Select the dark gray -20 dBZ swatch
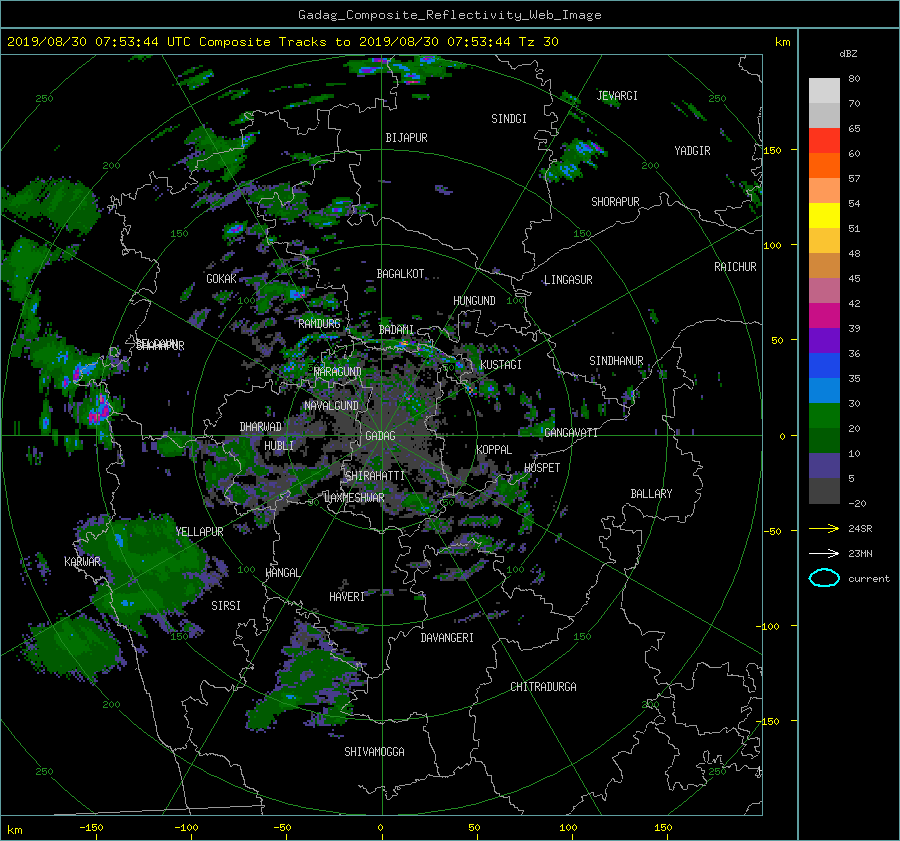The height and width of the screenshot is (841, 900). [824, 491]
